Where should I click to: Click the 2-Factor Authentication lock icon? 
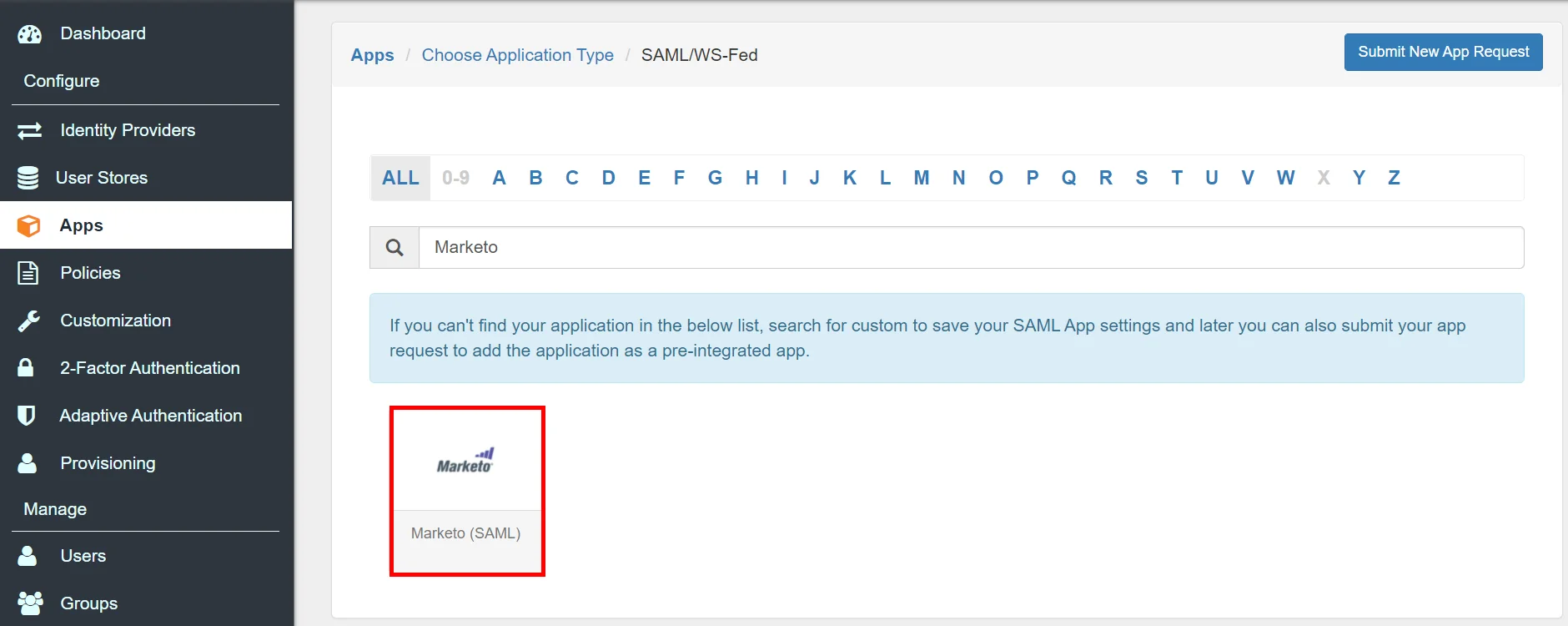click(26, 367)
